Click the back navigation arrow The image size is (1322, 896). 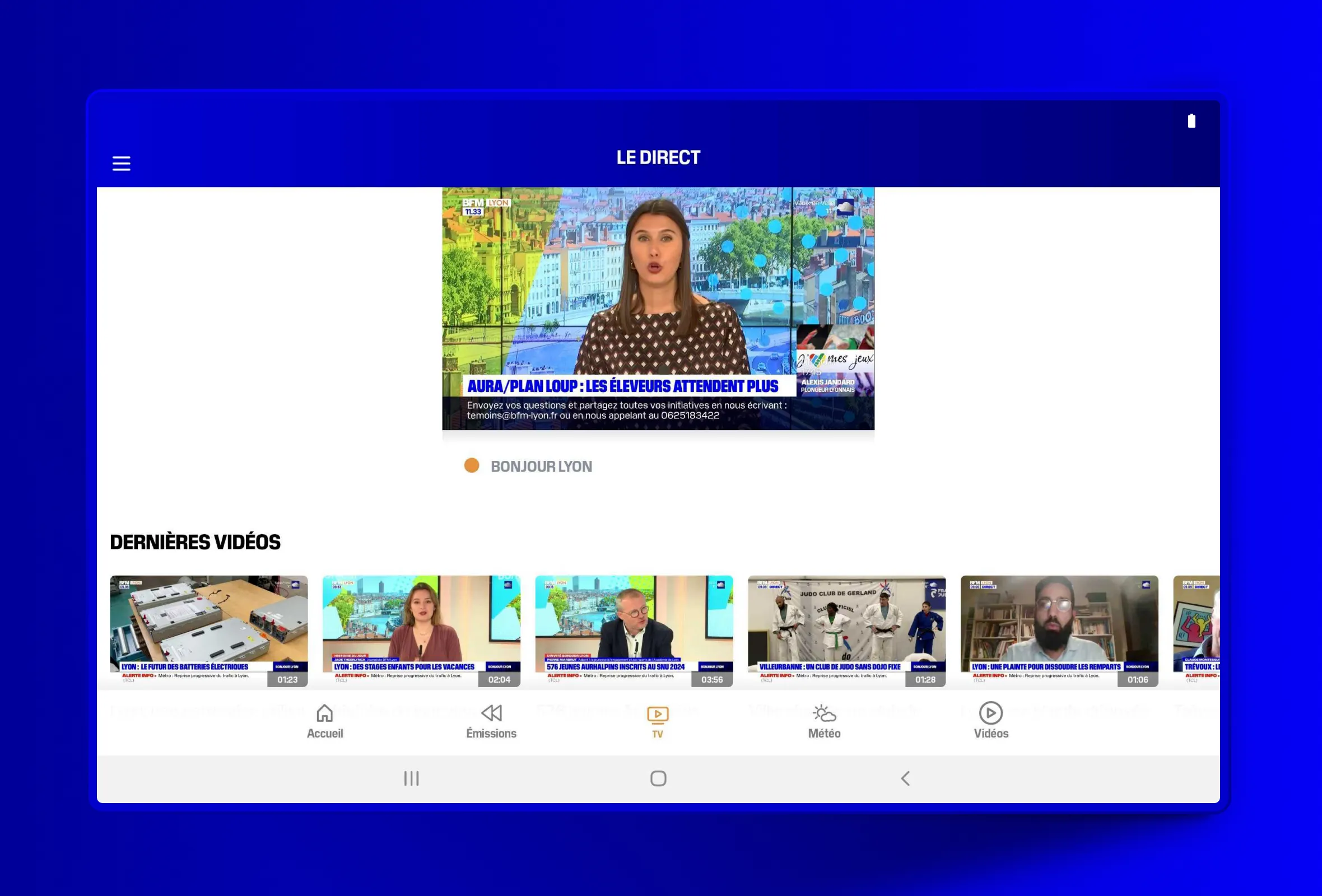[x=905, y=778]
